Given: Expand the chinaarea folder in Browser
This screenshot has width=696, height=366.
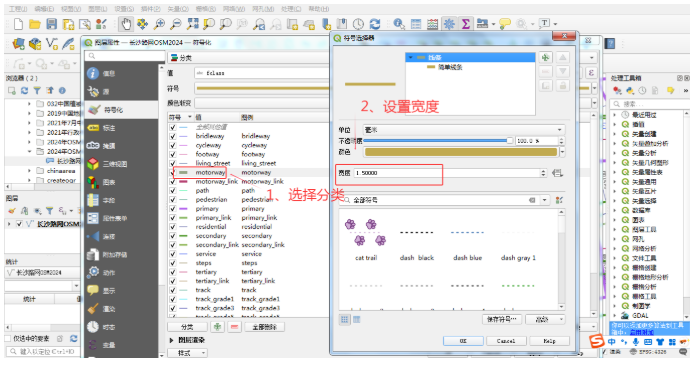Looking at the screenshot, I should 29,171.
